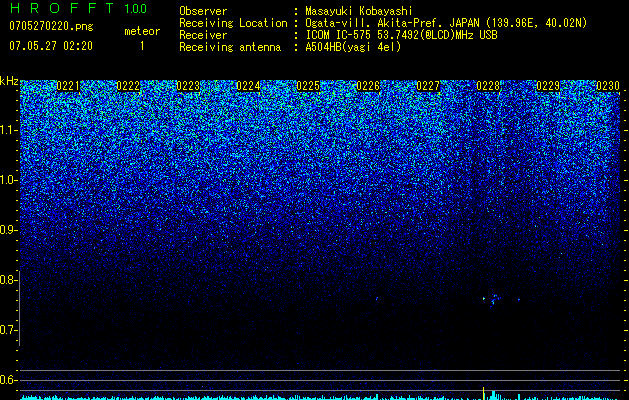Click the meteor count value 1
The image size is (629, 400).
(142, 46)
